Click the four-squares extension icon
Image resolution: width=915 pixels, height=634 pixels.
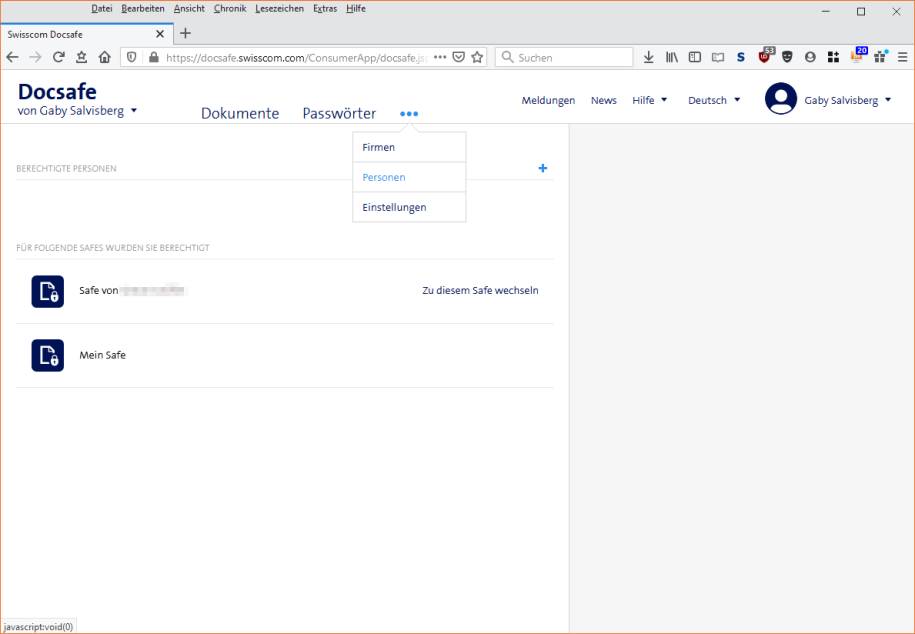pos(833,57)
